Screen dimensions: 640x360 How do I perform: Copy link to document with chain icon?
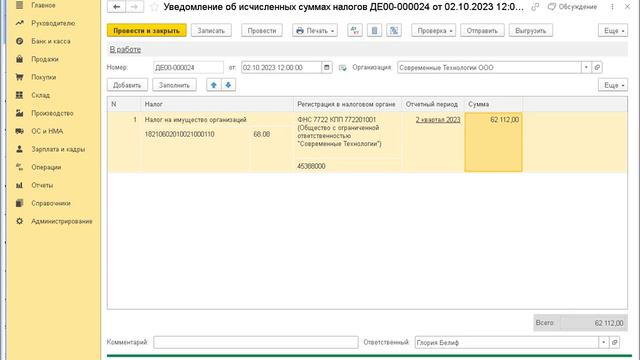535,7
